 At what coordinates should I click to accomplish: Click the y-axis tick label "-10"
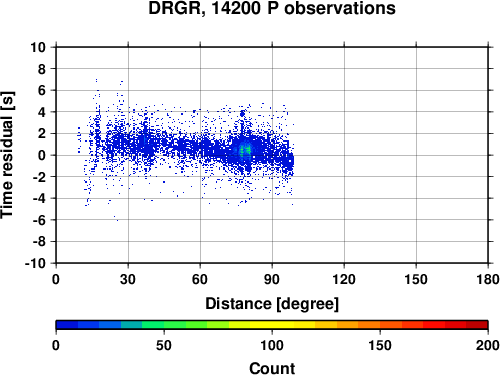[35, 263]
